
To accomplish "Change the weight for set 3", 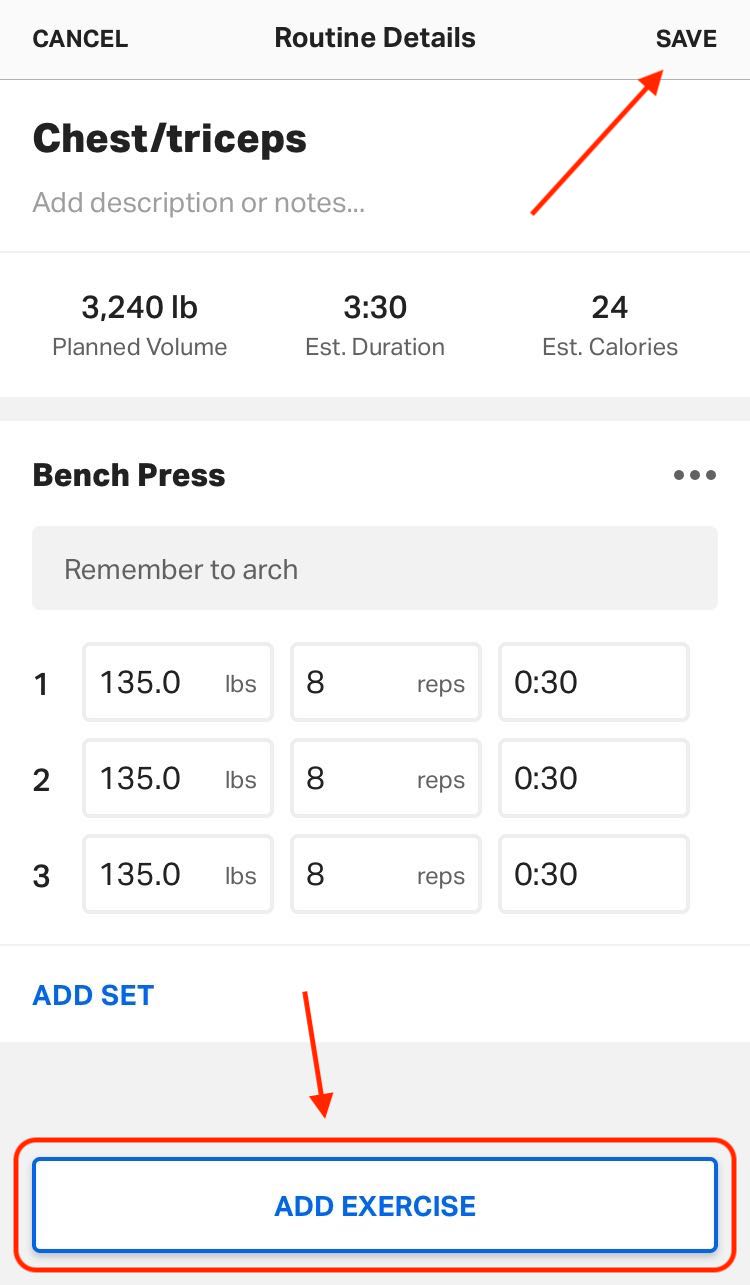I will (177, 874).
